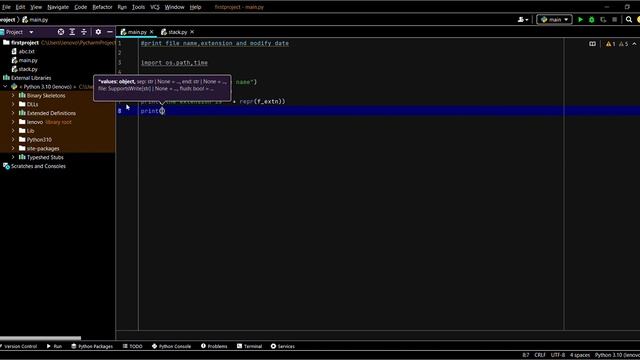Select abc.txt in the project tree
This screenshot has height=360, width=640.
pos(26,51)
